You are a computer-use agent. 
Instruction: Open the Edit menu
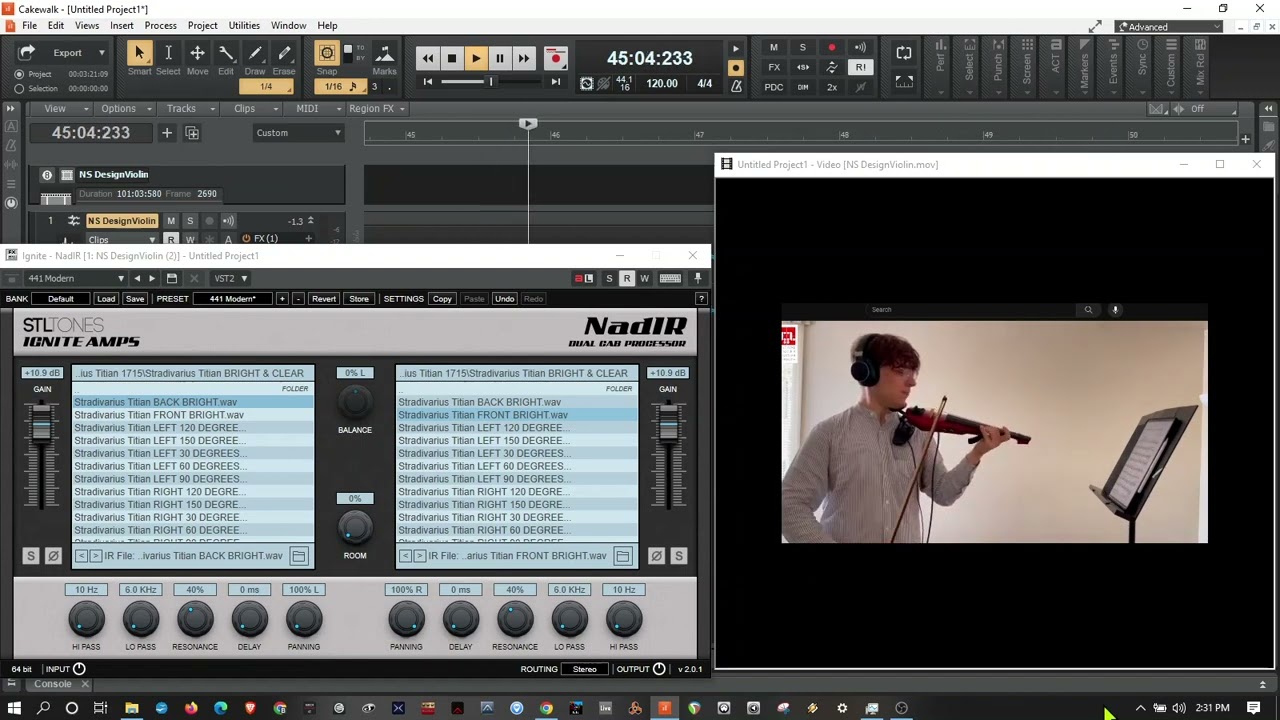pyautogui.click(x=56, y=25)
